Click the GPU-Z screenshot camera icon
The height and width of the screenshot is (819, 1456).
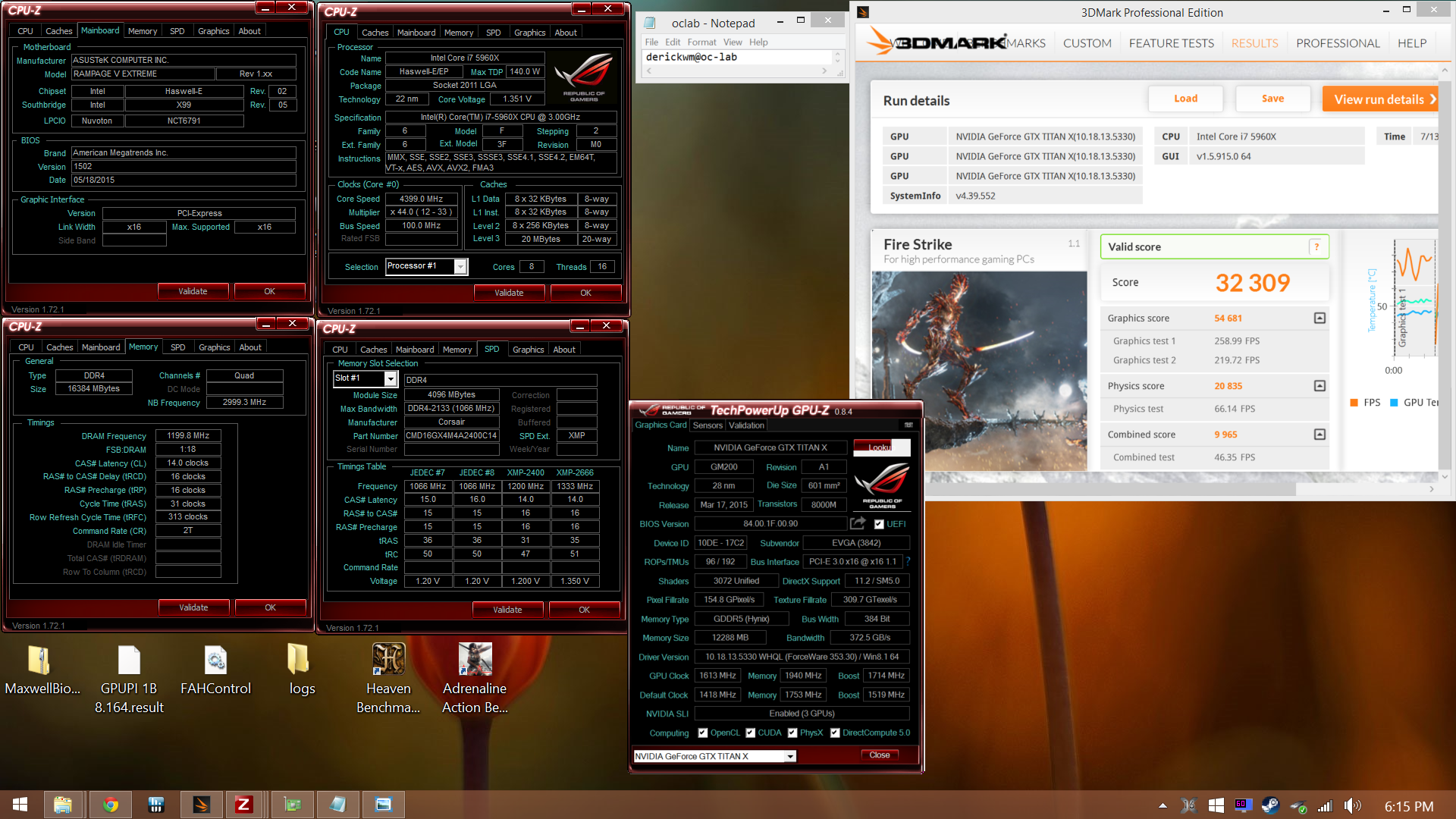point(908,425)
